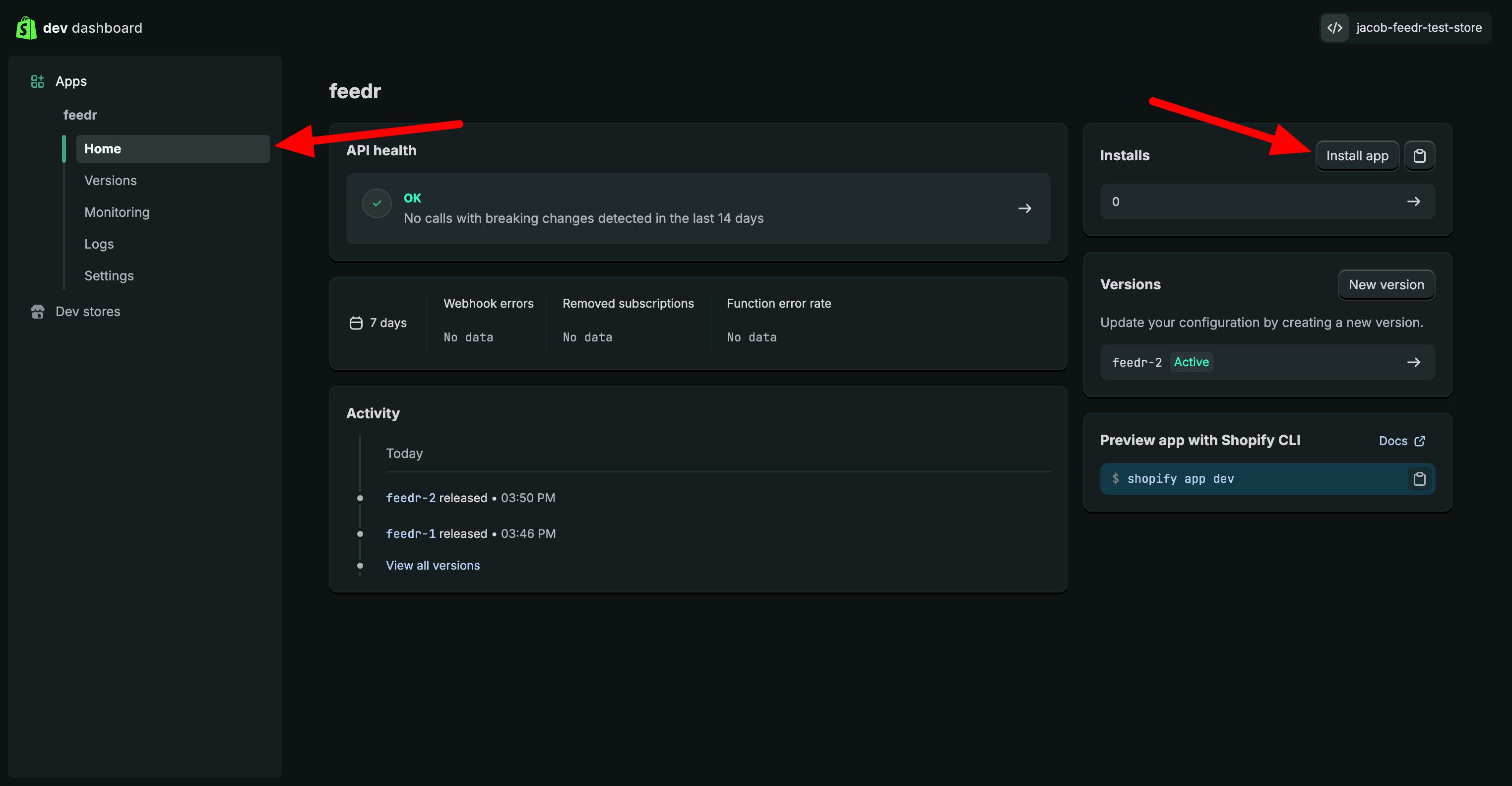Expand API health details arrow
This screenshot has width=1512, height=786.
click(1024, 208)
